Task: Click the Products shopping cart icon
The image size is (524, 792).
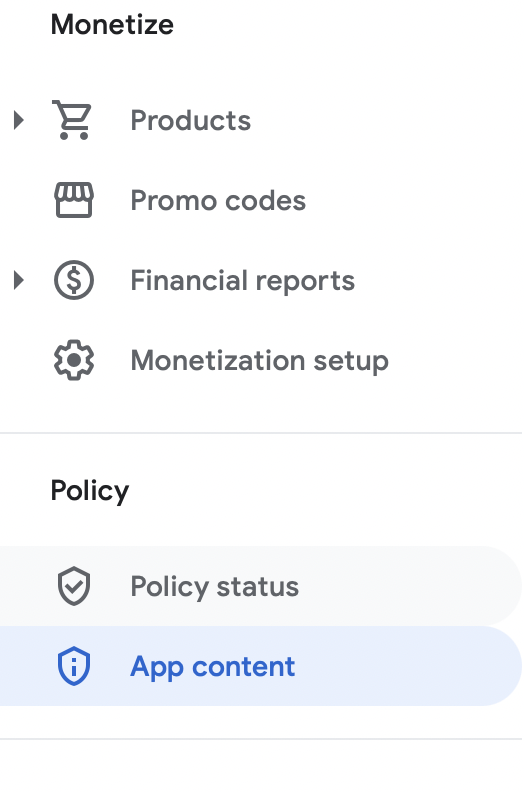Action: pyautogui.click(x=73, y=120)
